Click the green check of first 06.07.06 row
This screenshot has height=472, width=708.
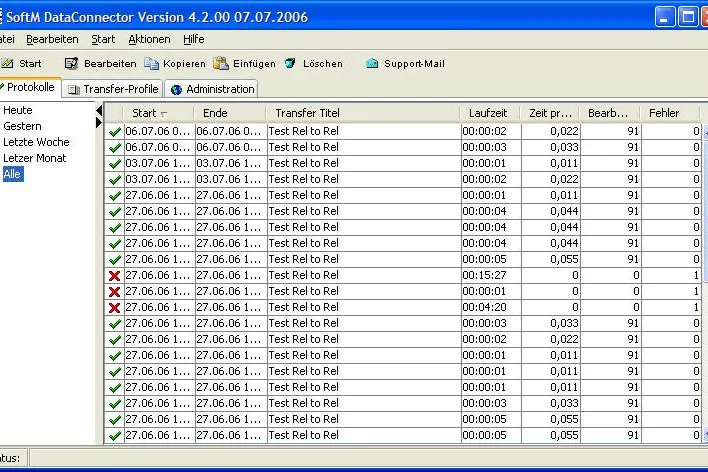[115, 131]
